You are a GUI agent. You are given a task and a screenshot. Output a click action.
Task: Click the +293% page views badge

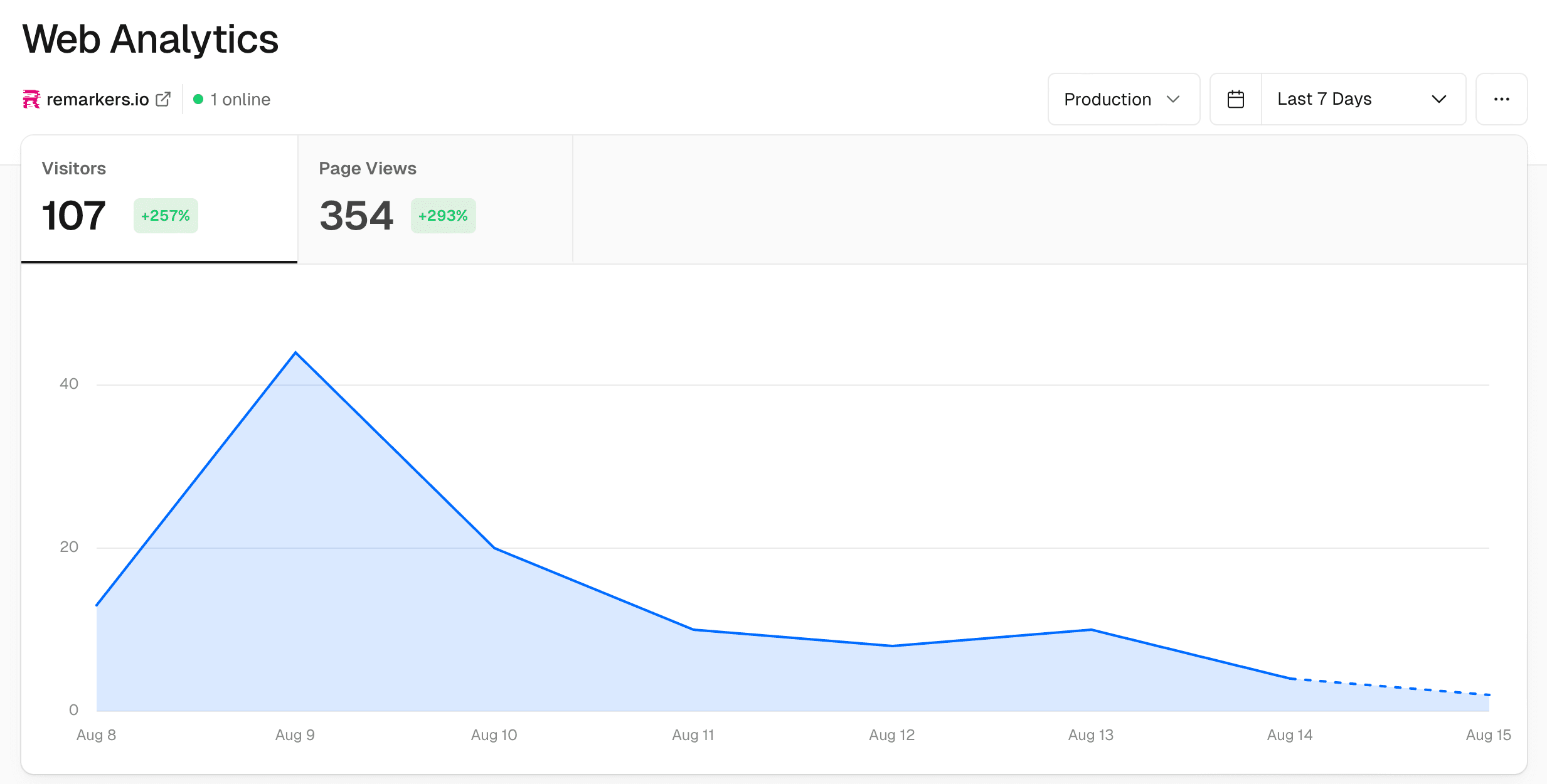(443, 216)
